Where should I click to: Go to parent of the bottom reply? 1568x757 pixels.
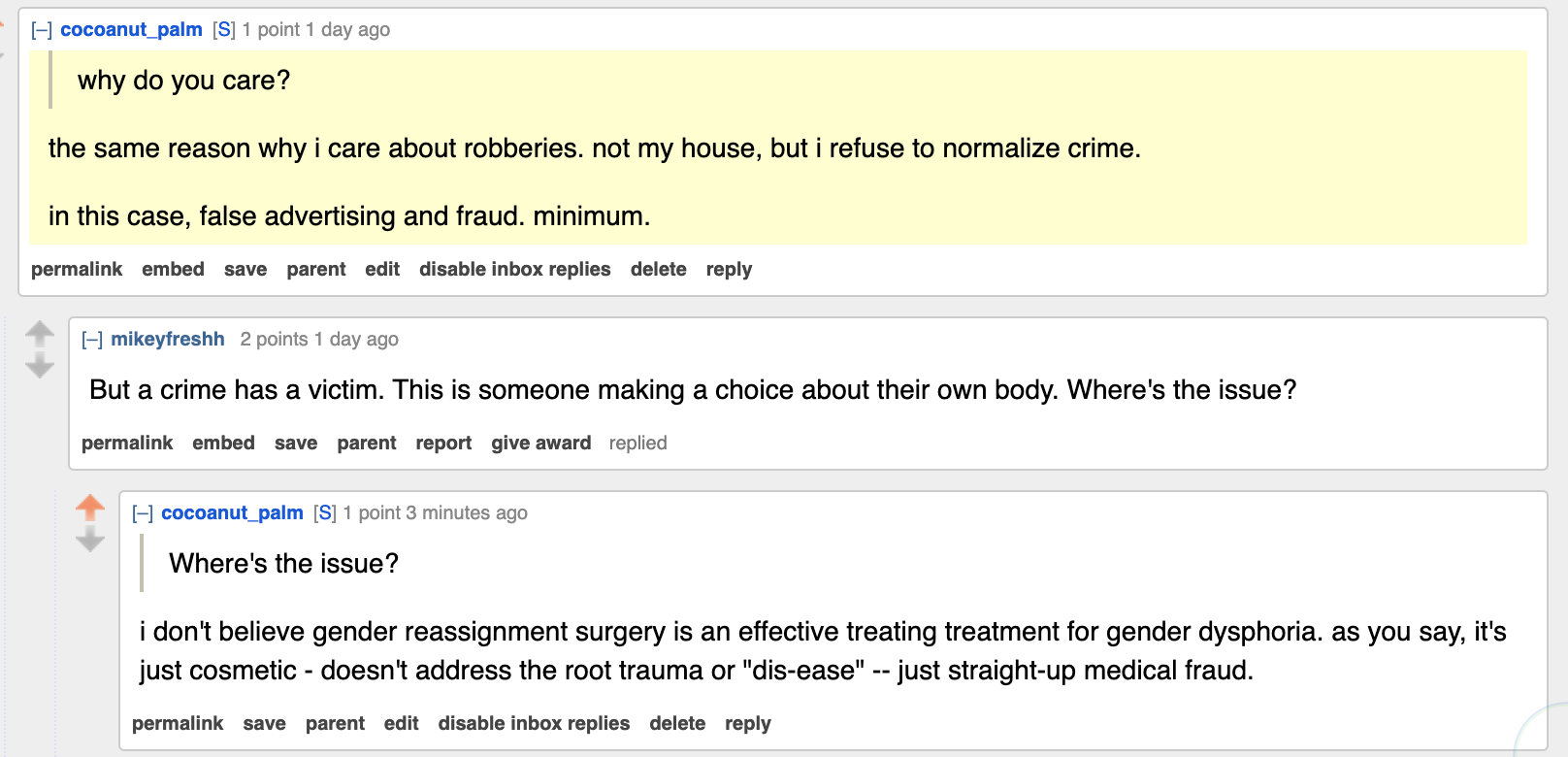(335, 723)
